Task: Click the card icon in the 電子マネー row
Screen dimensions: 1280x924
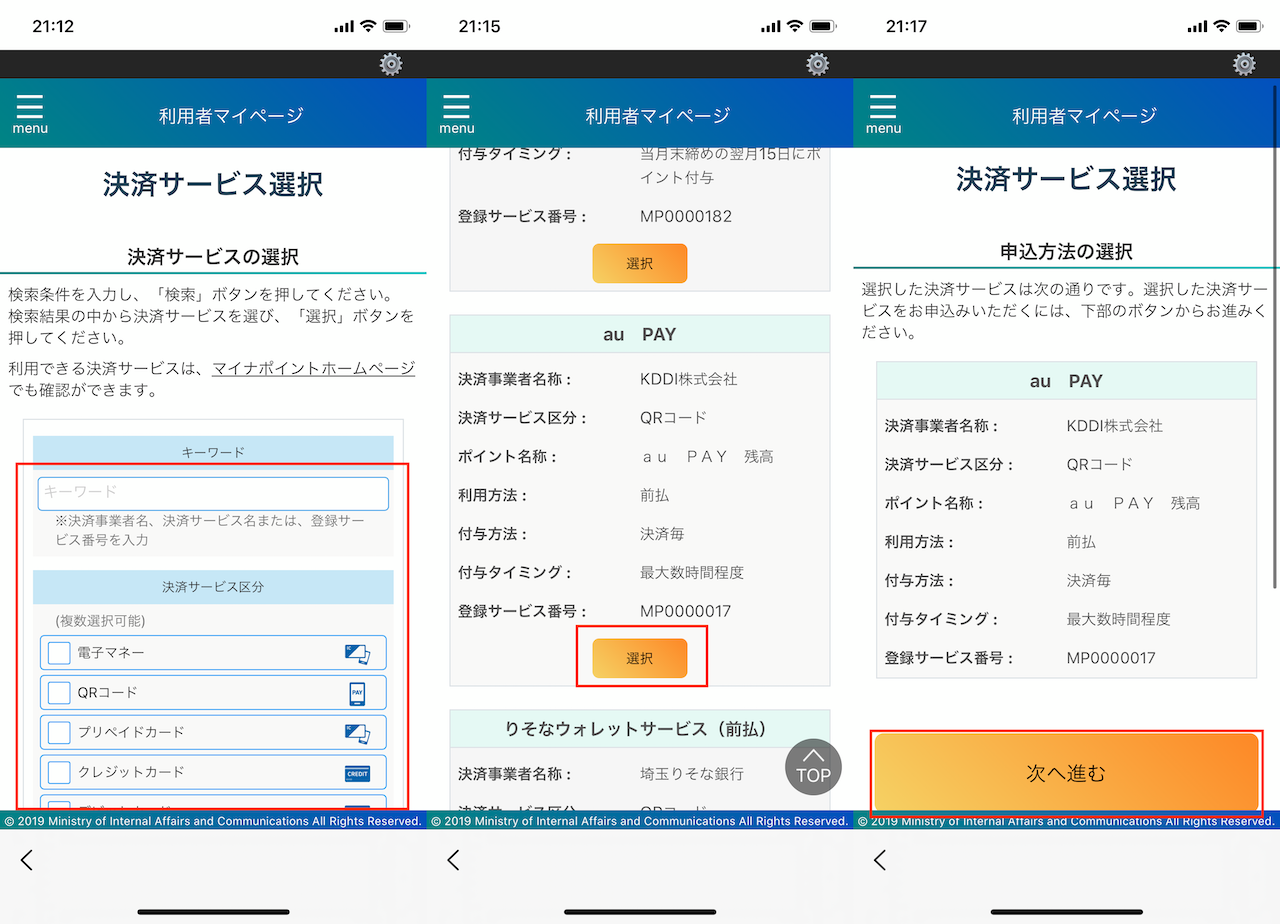Action: click(x=357, y=653)
